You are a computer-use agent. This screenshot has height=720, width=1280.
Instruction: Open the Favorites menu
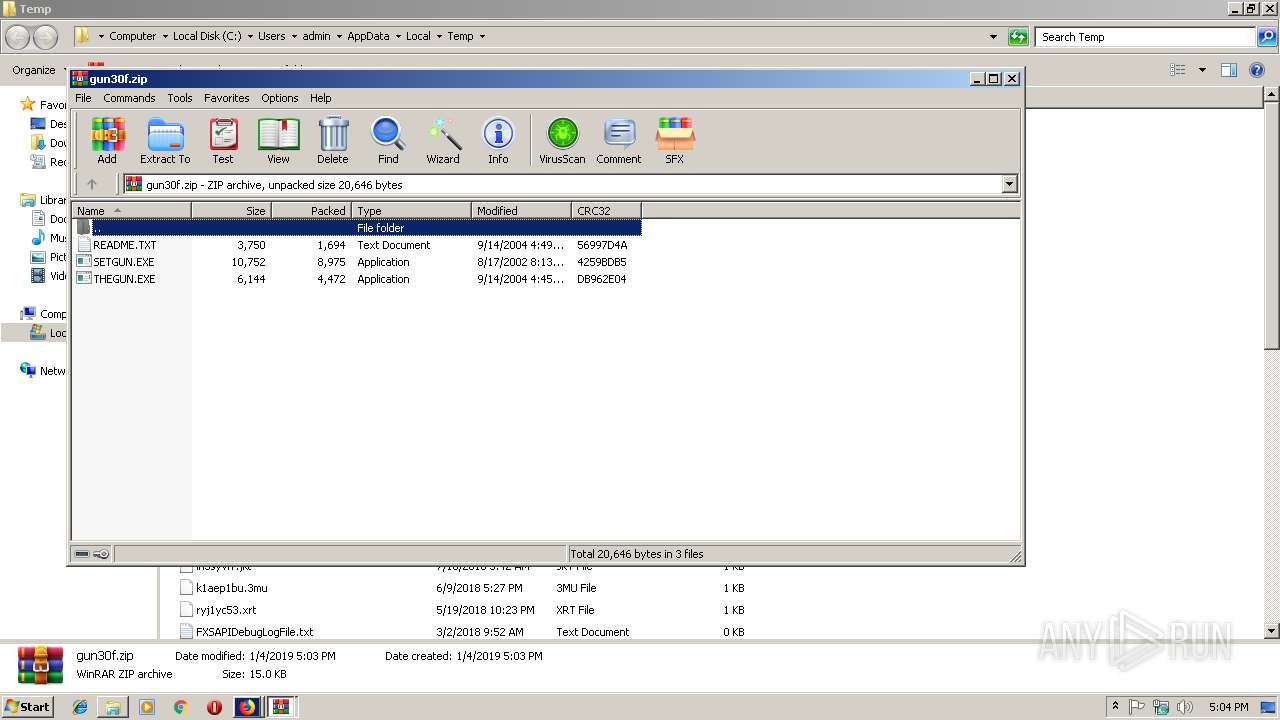227,98
